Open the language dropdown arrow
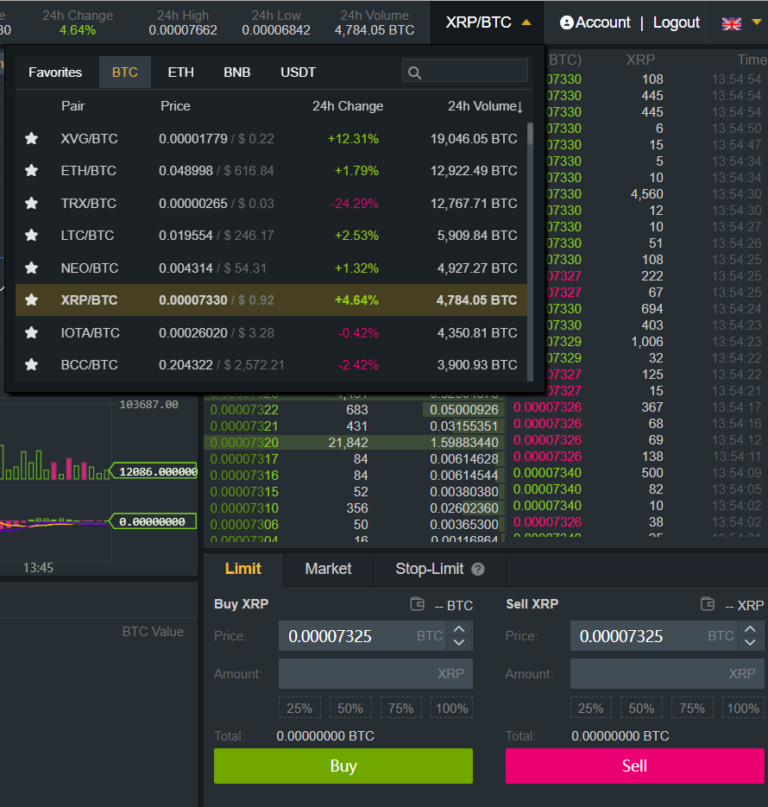 [x=757, y=22]
